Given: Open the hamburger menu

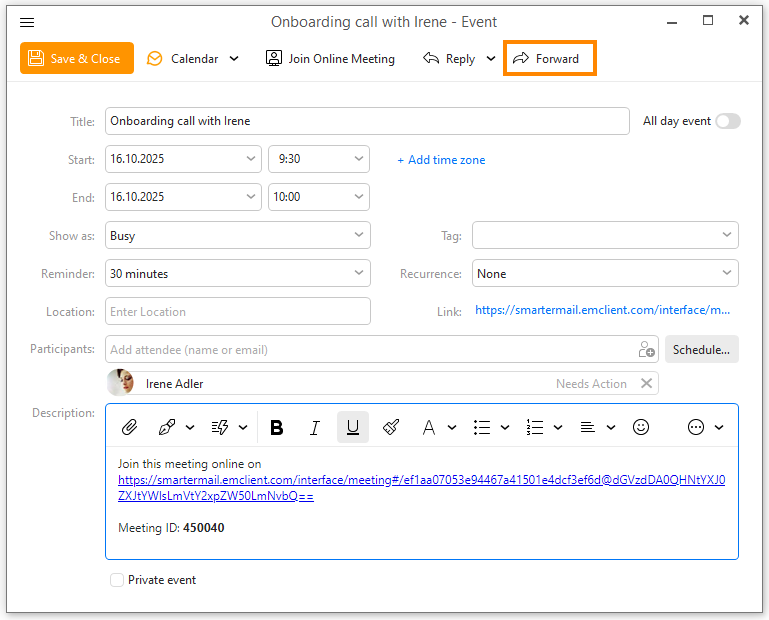Looking at the screenshot, I should point(27,22).
